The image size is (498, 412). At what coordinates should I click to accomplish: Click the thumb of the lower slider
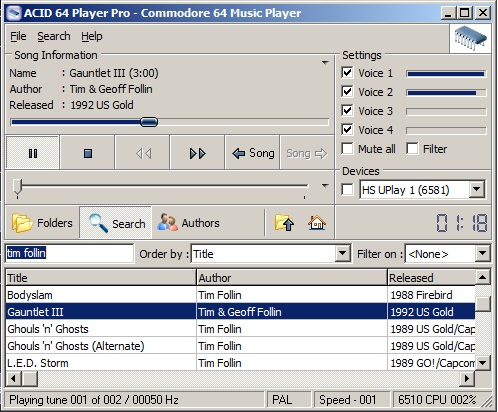click(x=17, y=187)
